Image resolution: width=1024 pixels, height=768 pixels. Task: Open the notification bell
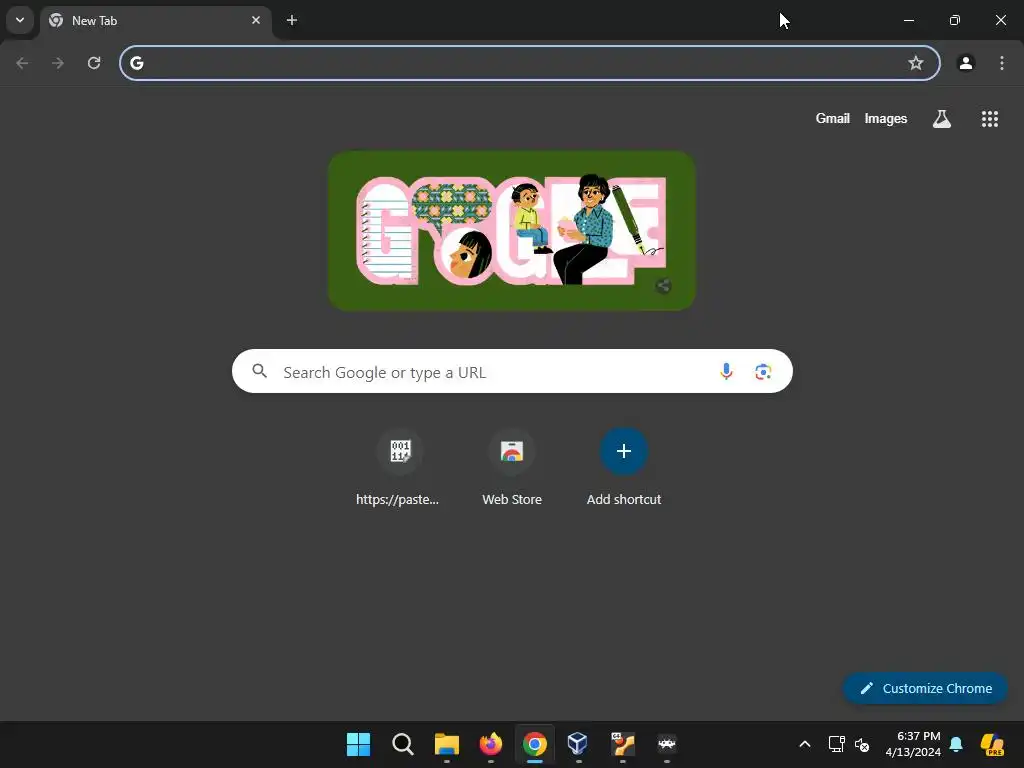click(956, 744)
